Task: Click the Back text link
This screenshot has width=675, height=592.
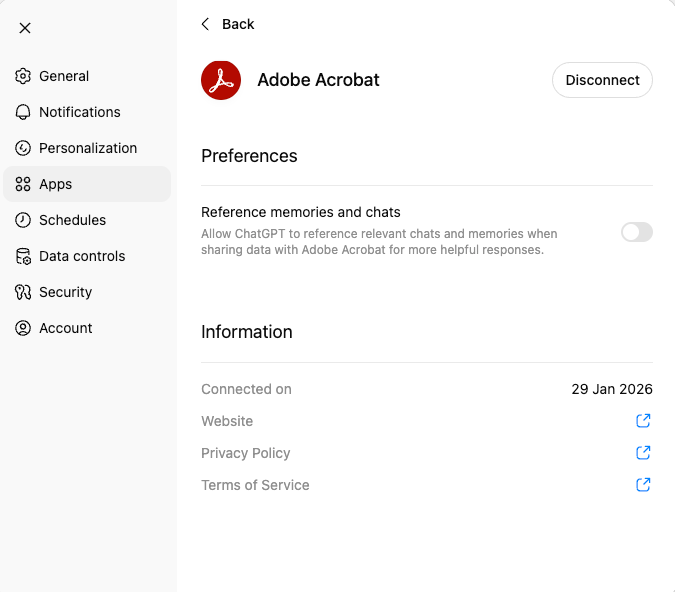Action: pyautogui.click(x=238, y=24)
